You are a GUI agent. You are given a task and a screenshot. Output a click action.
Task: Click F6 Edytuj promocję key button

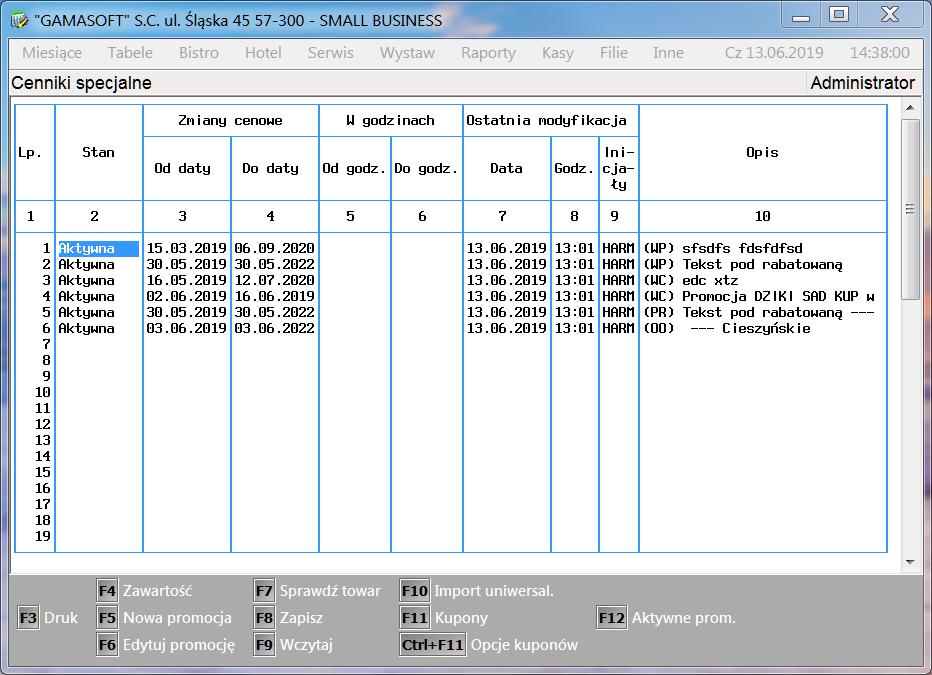(107, 645)
